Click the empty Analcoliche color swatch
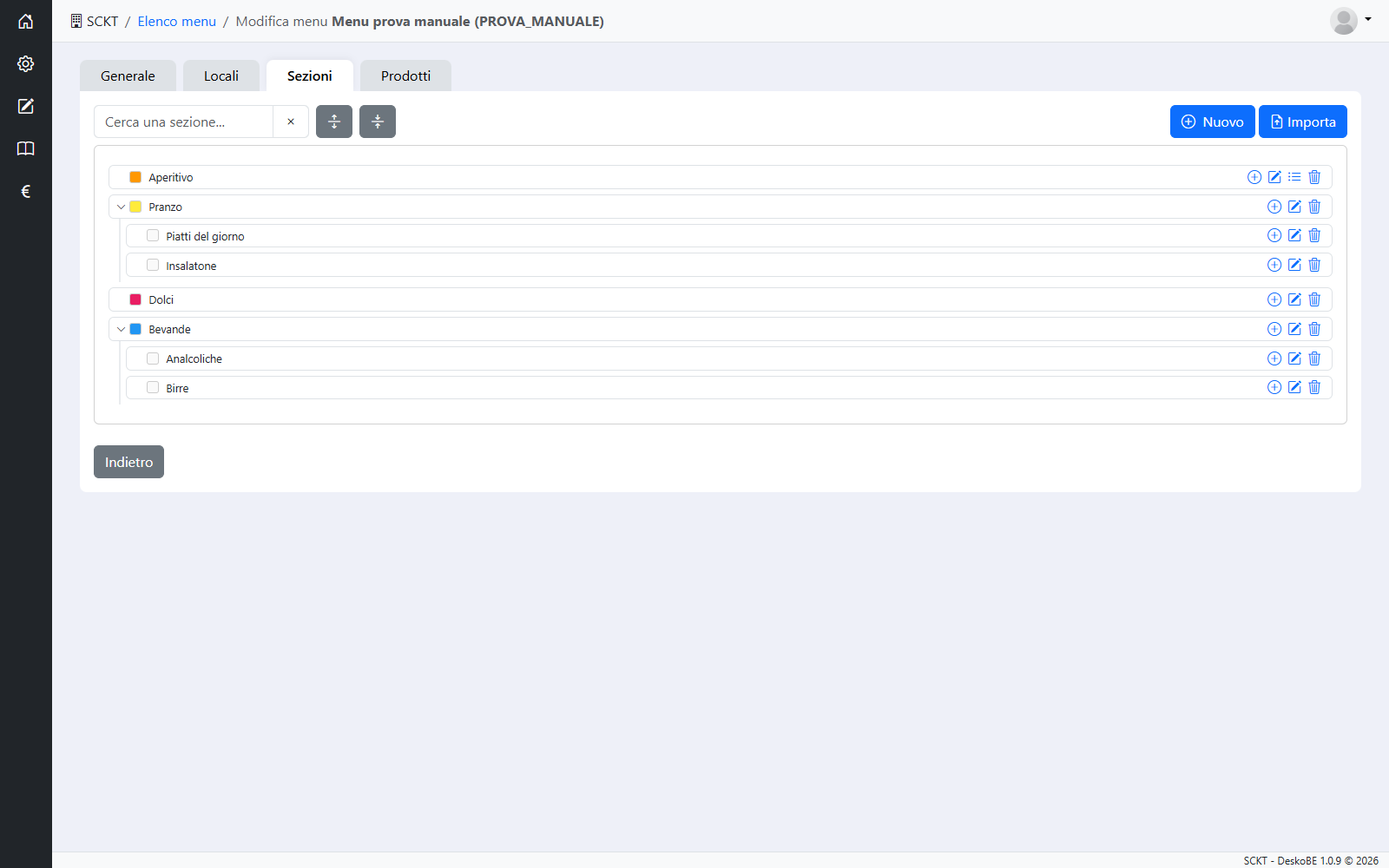Viewport: 1389px width, 868px height. 153,358
